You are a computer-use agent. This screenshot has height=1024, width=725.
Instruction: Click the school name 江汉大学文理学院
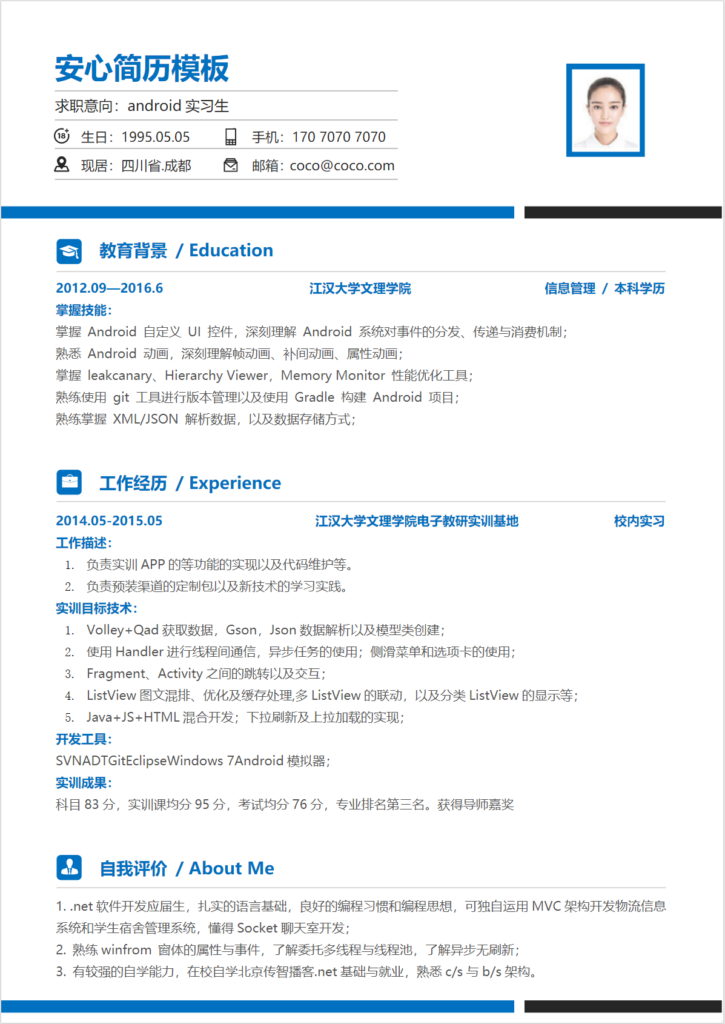click(x=360, y=289)
